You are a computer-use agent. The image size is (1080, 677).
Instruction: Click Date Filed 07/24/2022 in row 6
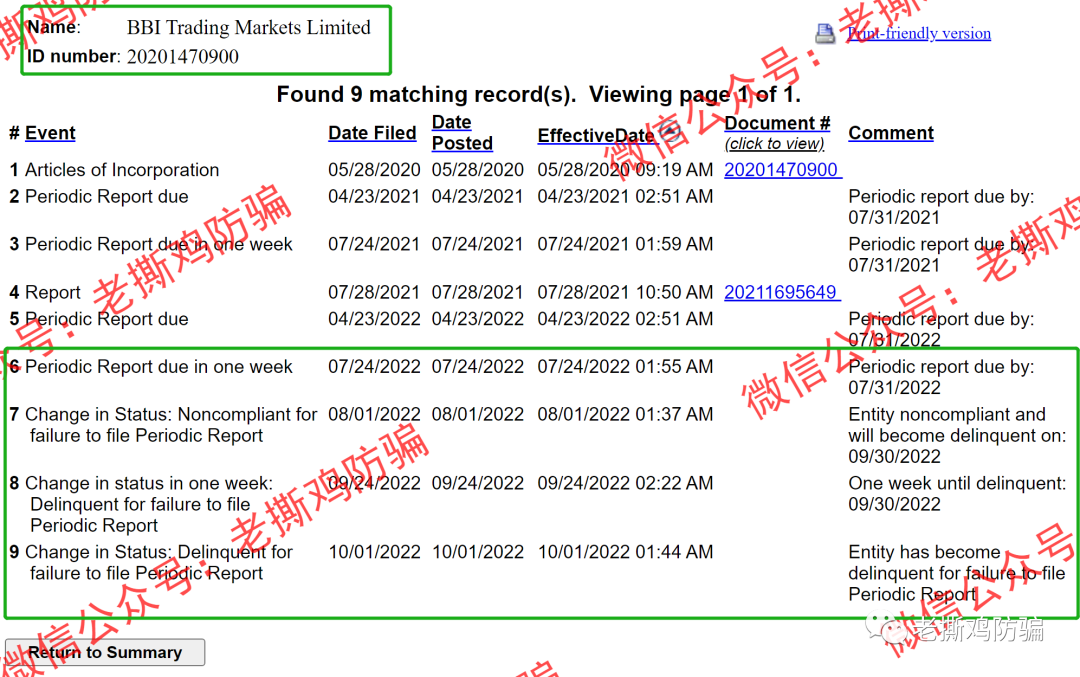[374, 366]
